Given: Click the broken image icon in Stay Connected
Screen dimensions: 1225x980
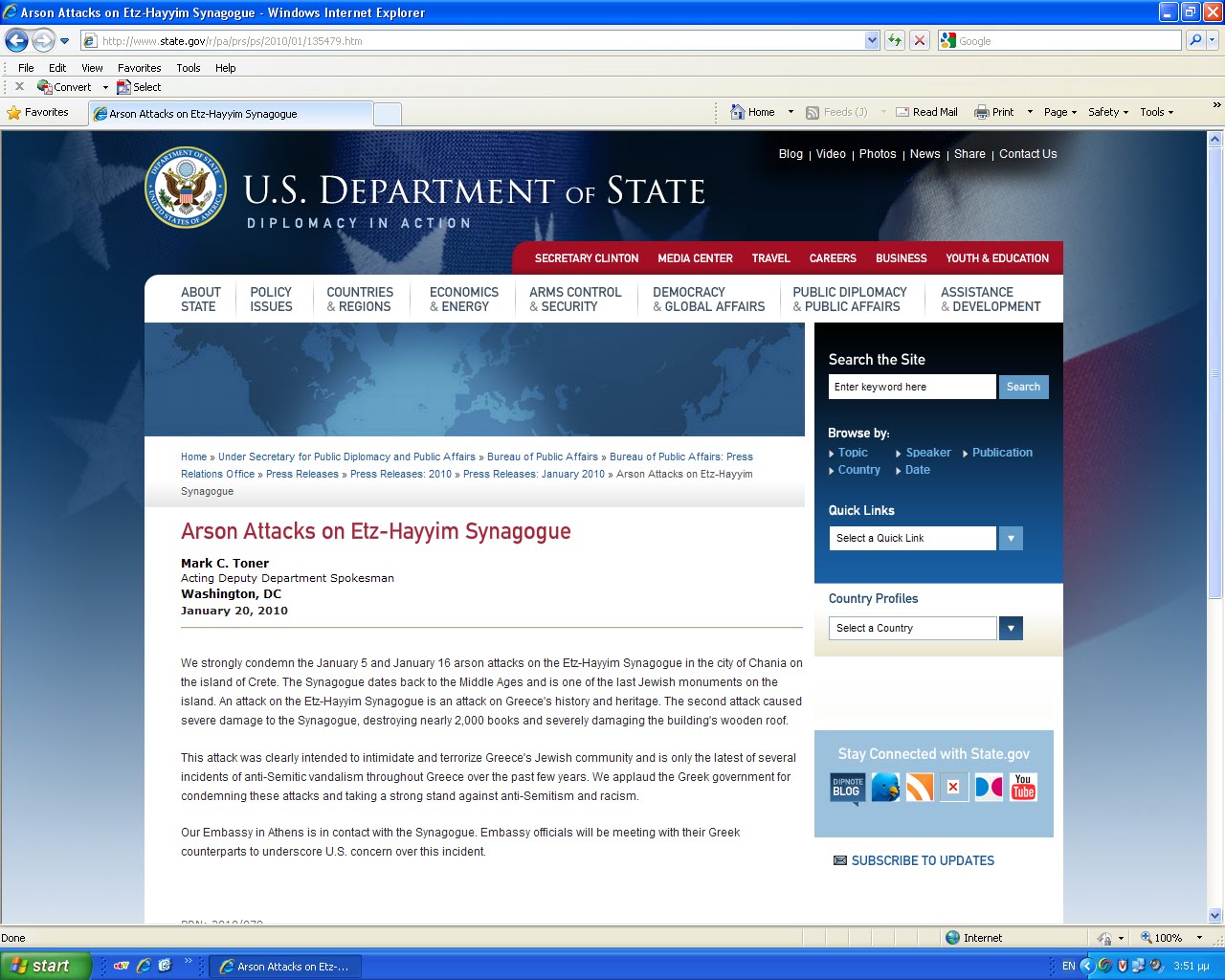Looking at the screenshot, I should [953, 788].
